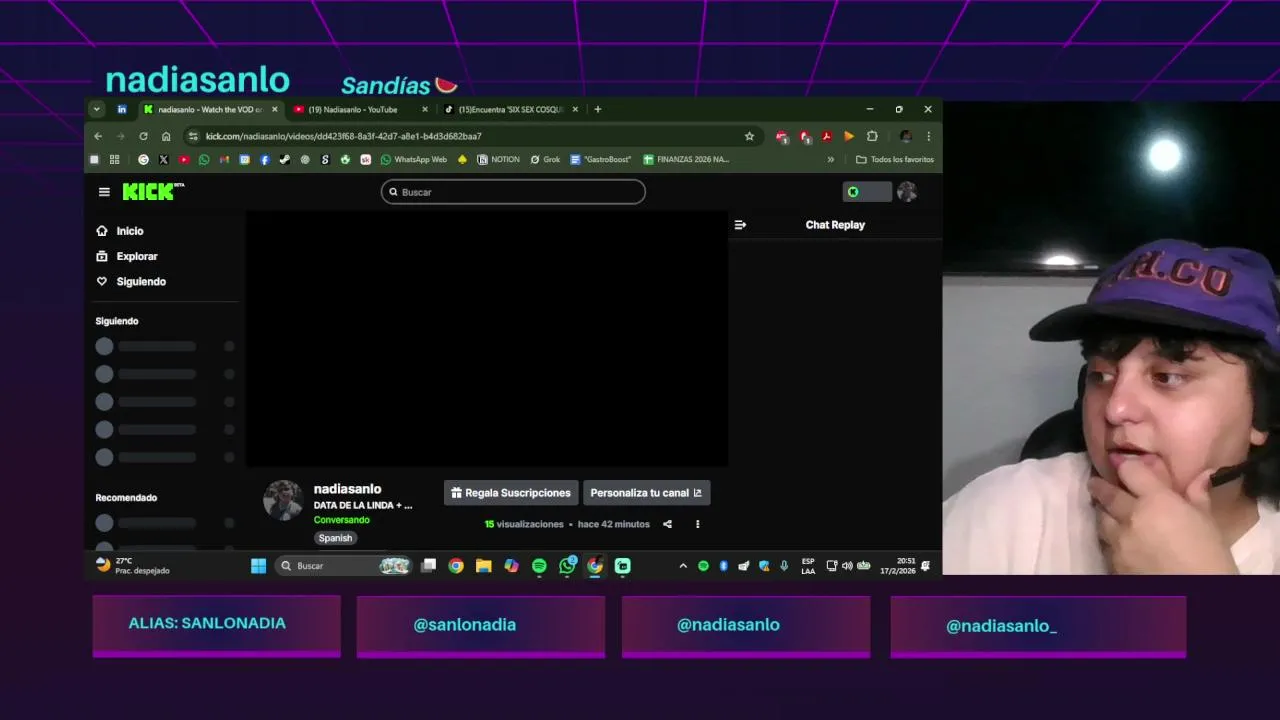The image size is (1280, 720).
Task: Open the X (Twitter) bookmark icon
Action: coord(163,159)
